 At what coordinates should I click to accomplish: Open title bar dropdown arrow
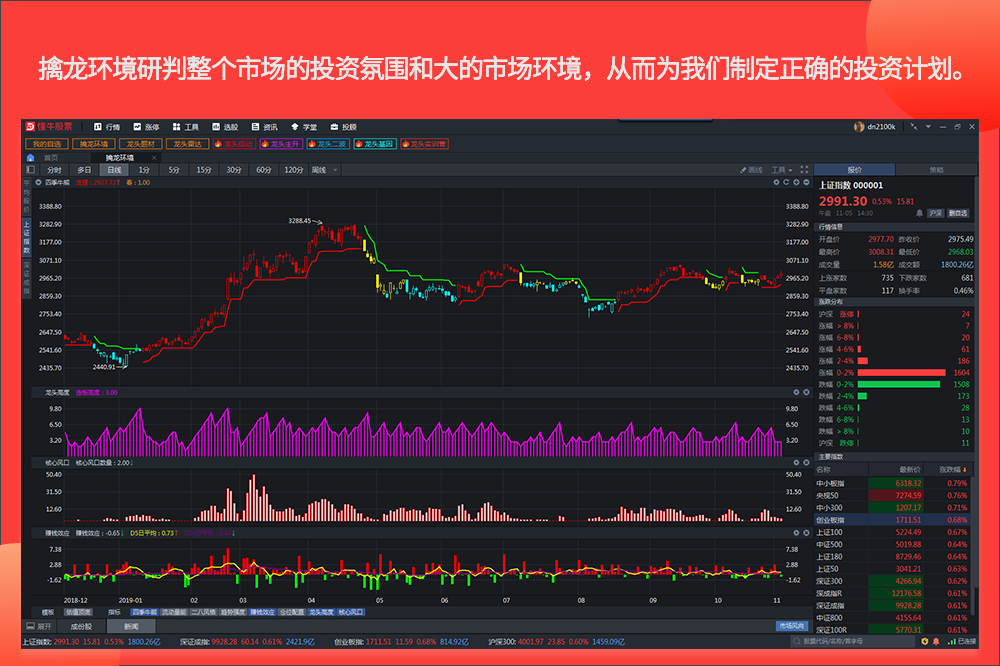coord(929,127)
